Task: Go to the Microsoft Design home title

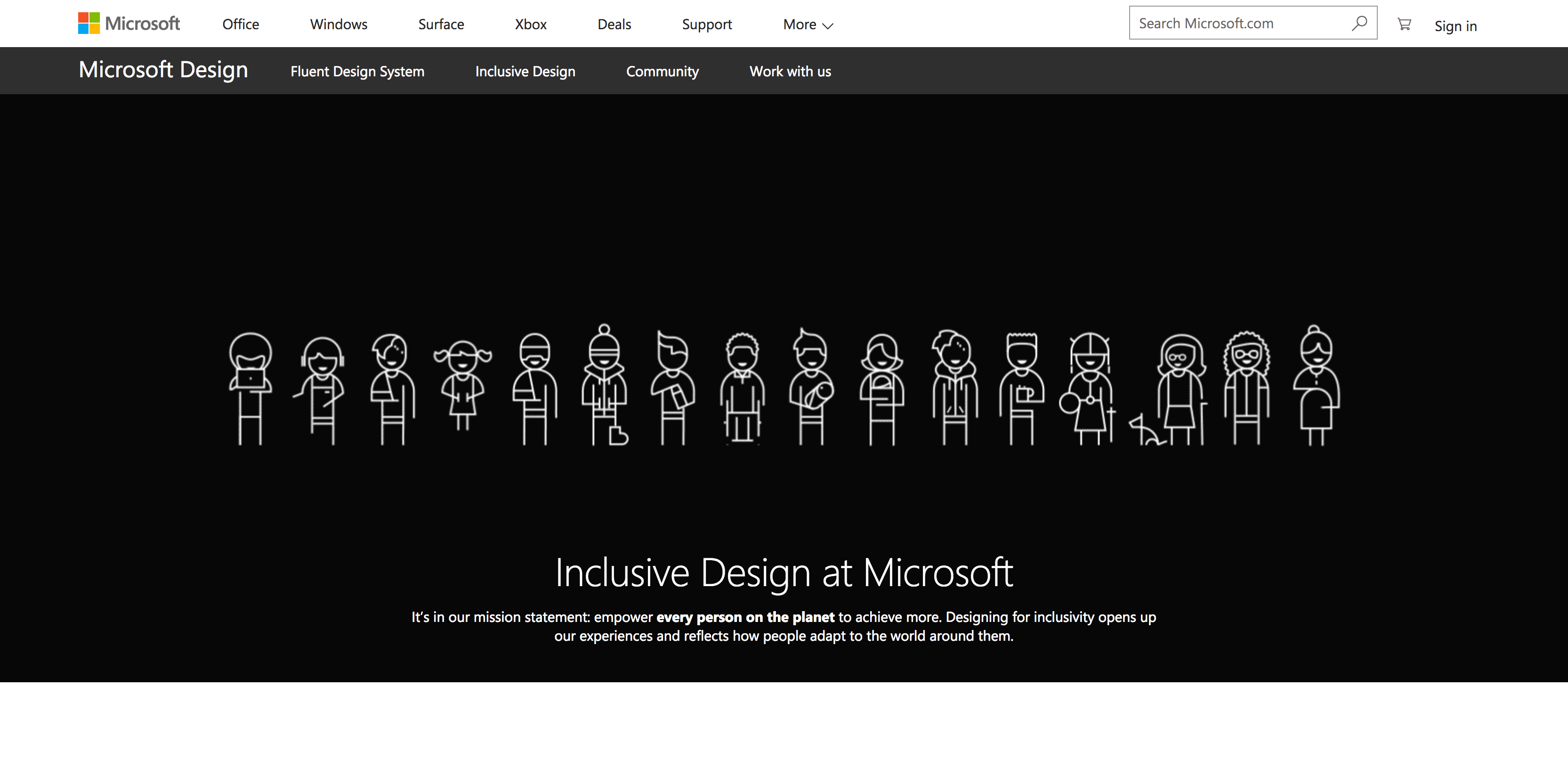Action: click(163, 70)
